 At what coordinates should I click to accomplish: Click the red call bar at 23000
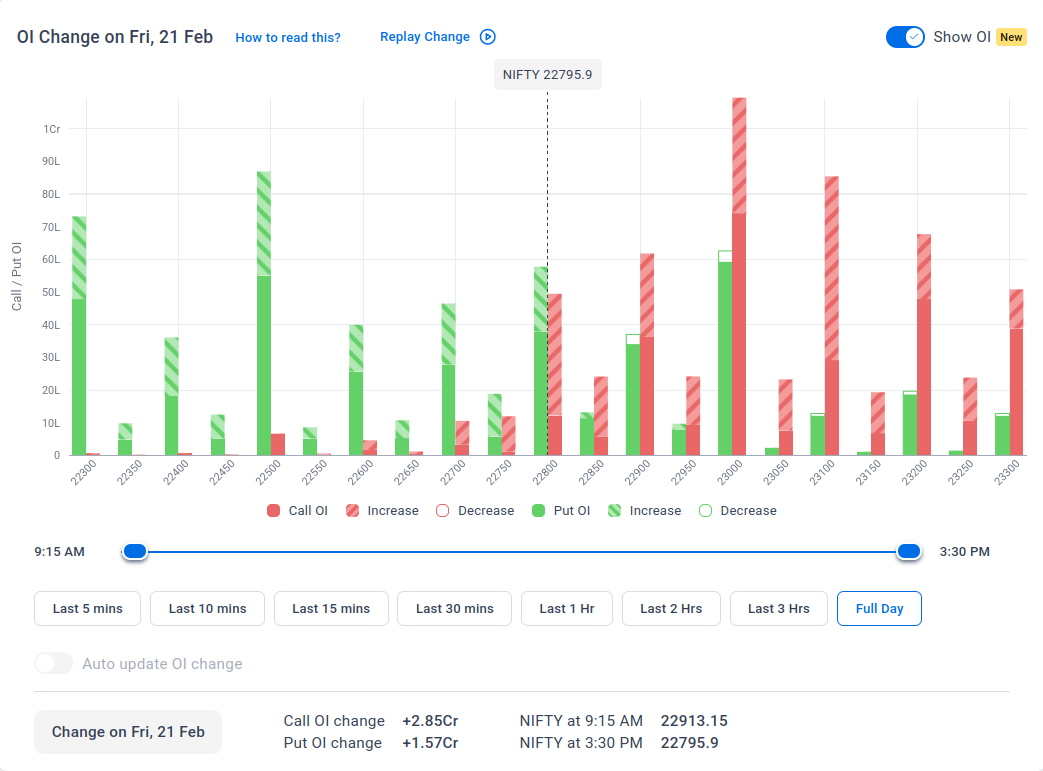(739, 277)
